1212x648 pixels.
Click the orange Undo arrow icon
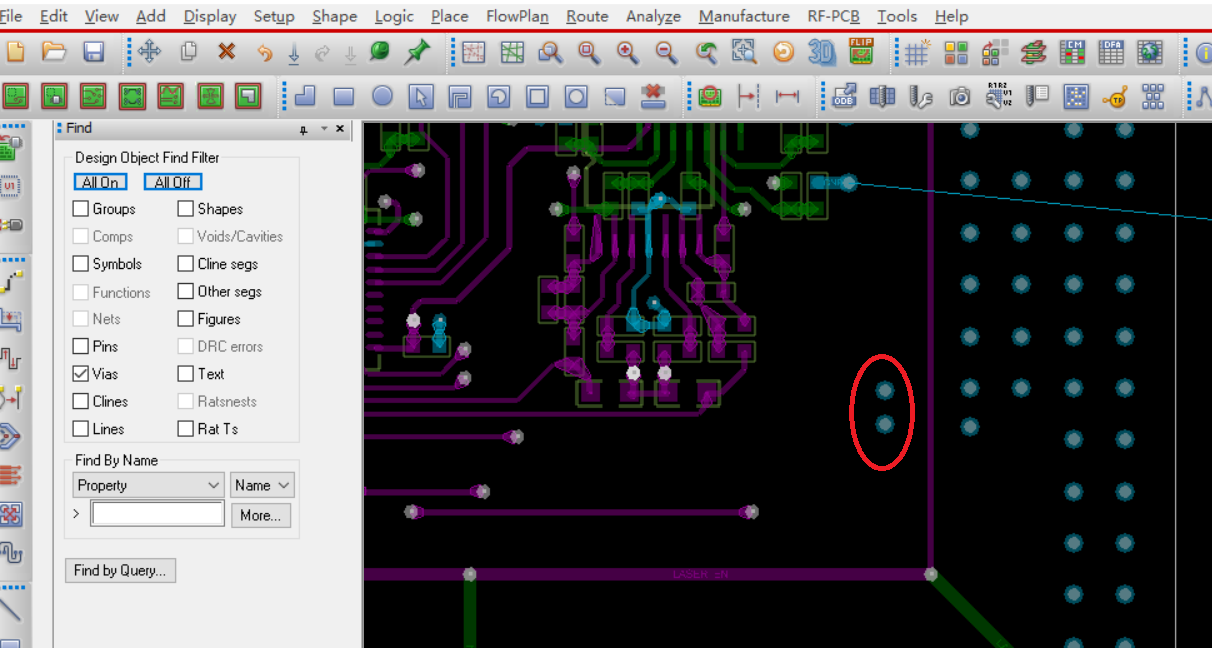tap(264, 53)
